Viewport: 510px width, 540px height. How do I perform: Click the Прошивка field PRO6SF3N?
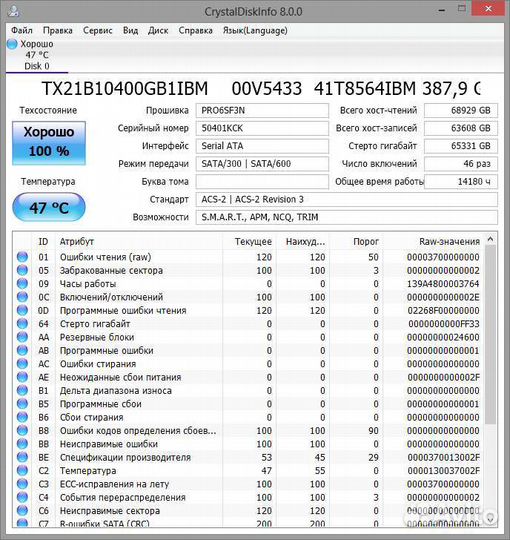pyautogui.click(x=262, y=111)
